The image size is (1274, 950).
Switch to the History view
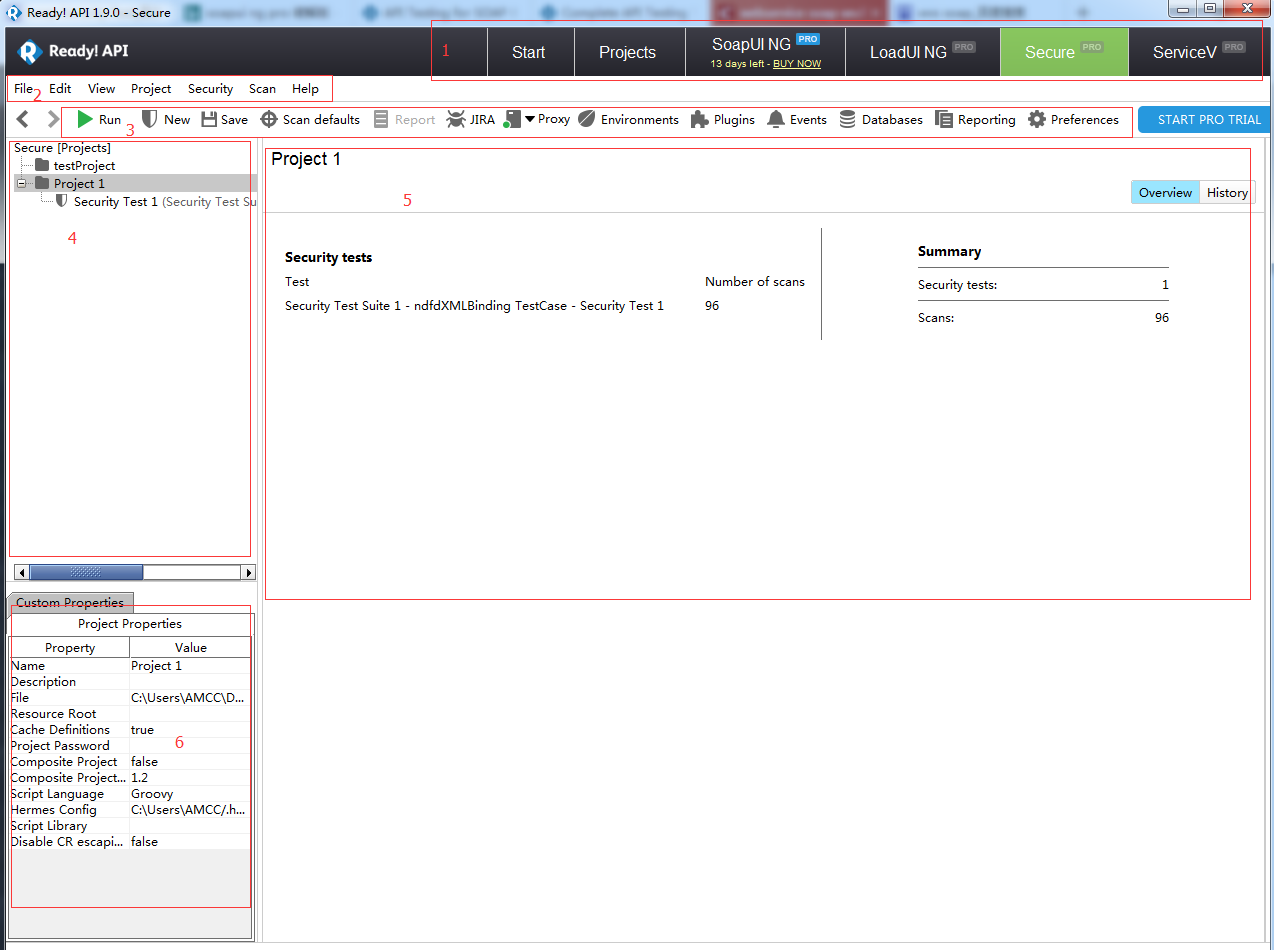pos(1226,192)
